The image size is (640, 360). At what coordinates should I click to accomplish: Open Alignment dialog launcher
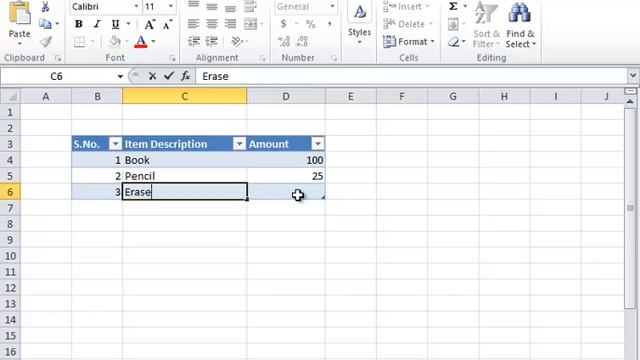[262, 58]
